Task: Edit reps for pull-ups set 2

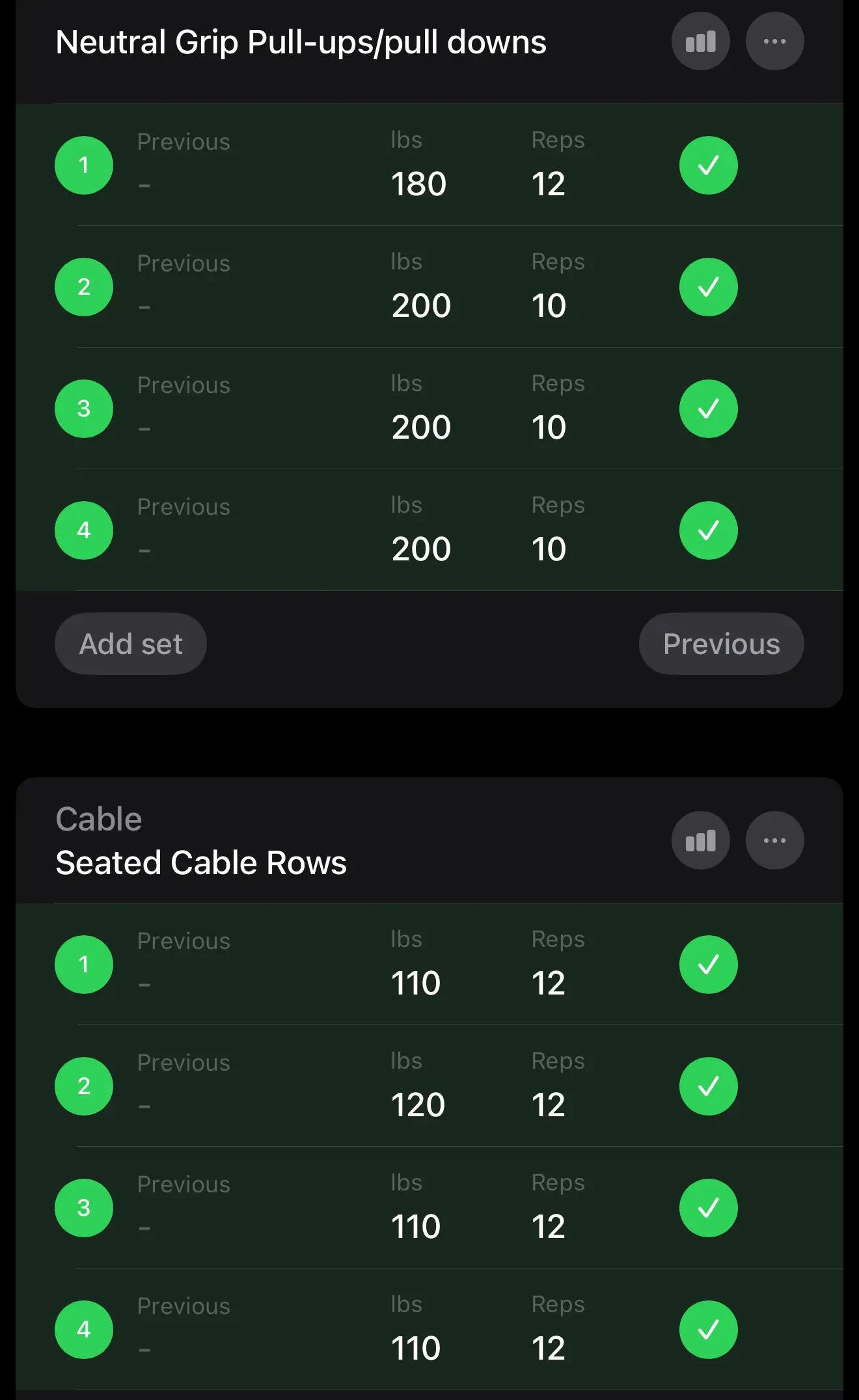Action: click(549, 305)
